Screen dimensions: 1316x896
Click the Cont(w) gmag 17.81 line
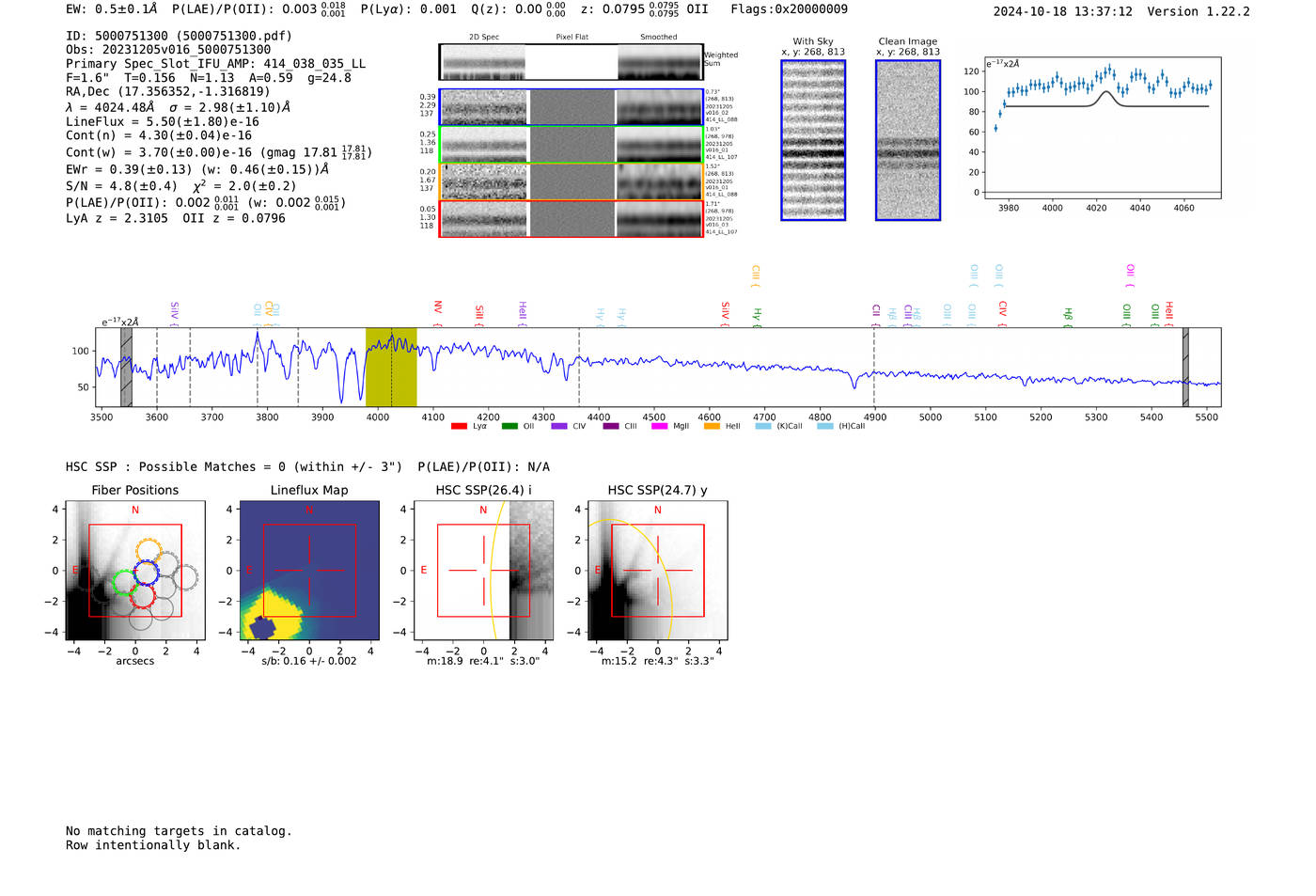coord(219,152)
